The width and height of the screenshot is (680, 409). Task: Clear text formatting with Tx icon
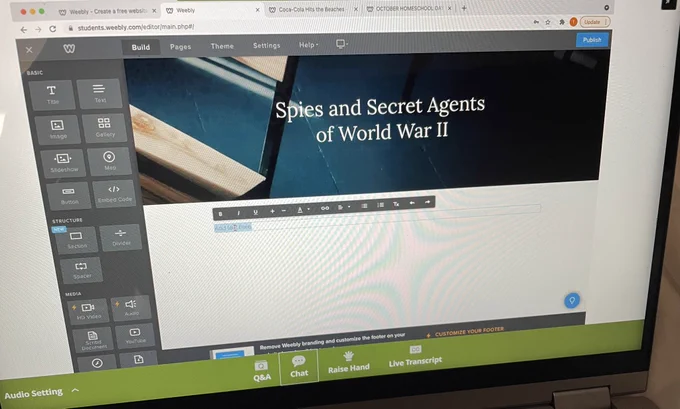(x=396, y=204)
